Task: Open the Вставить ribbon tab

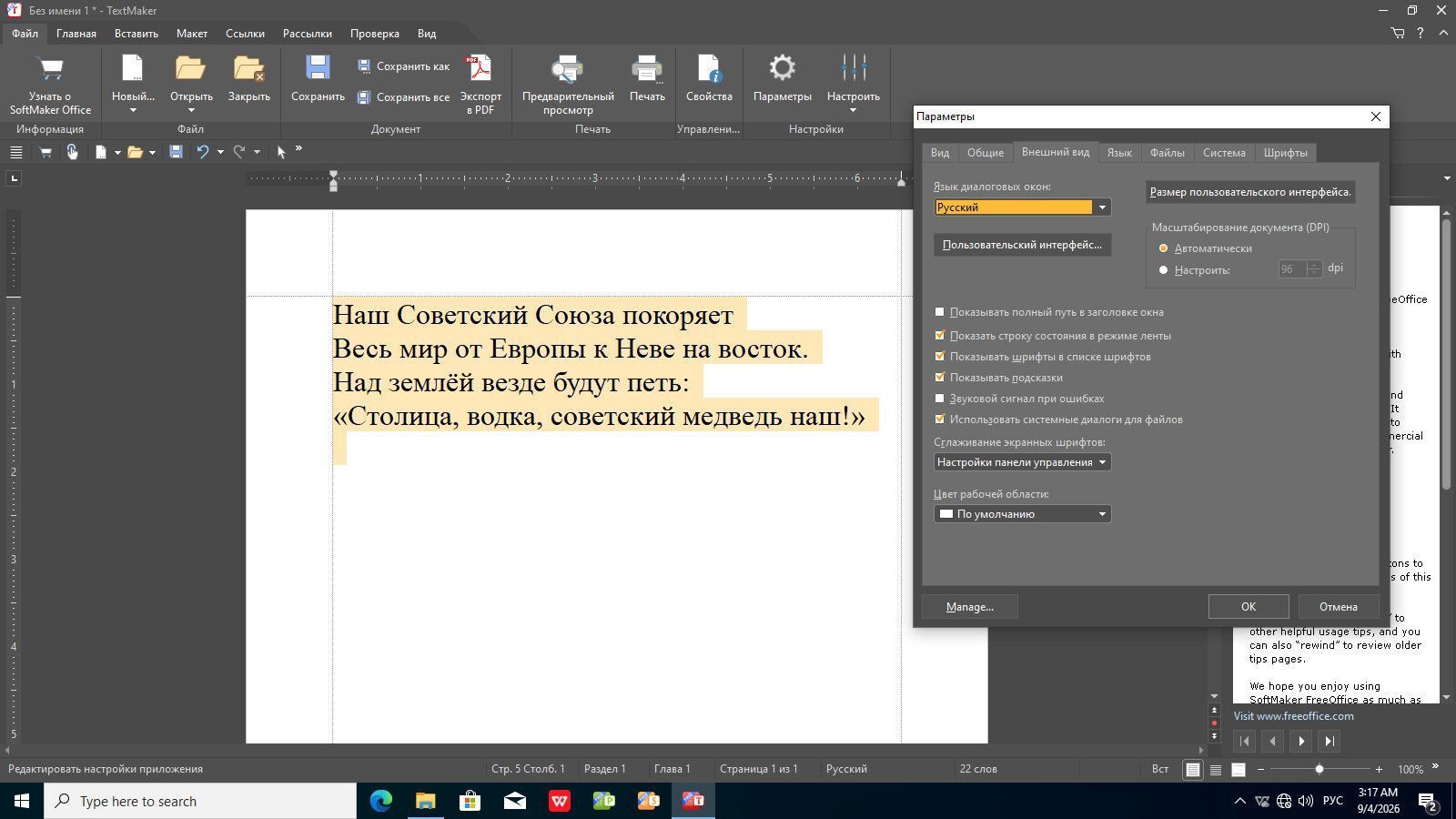Action: coord(136,34)
